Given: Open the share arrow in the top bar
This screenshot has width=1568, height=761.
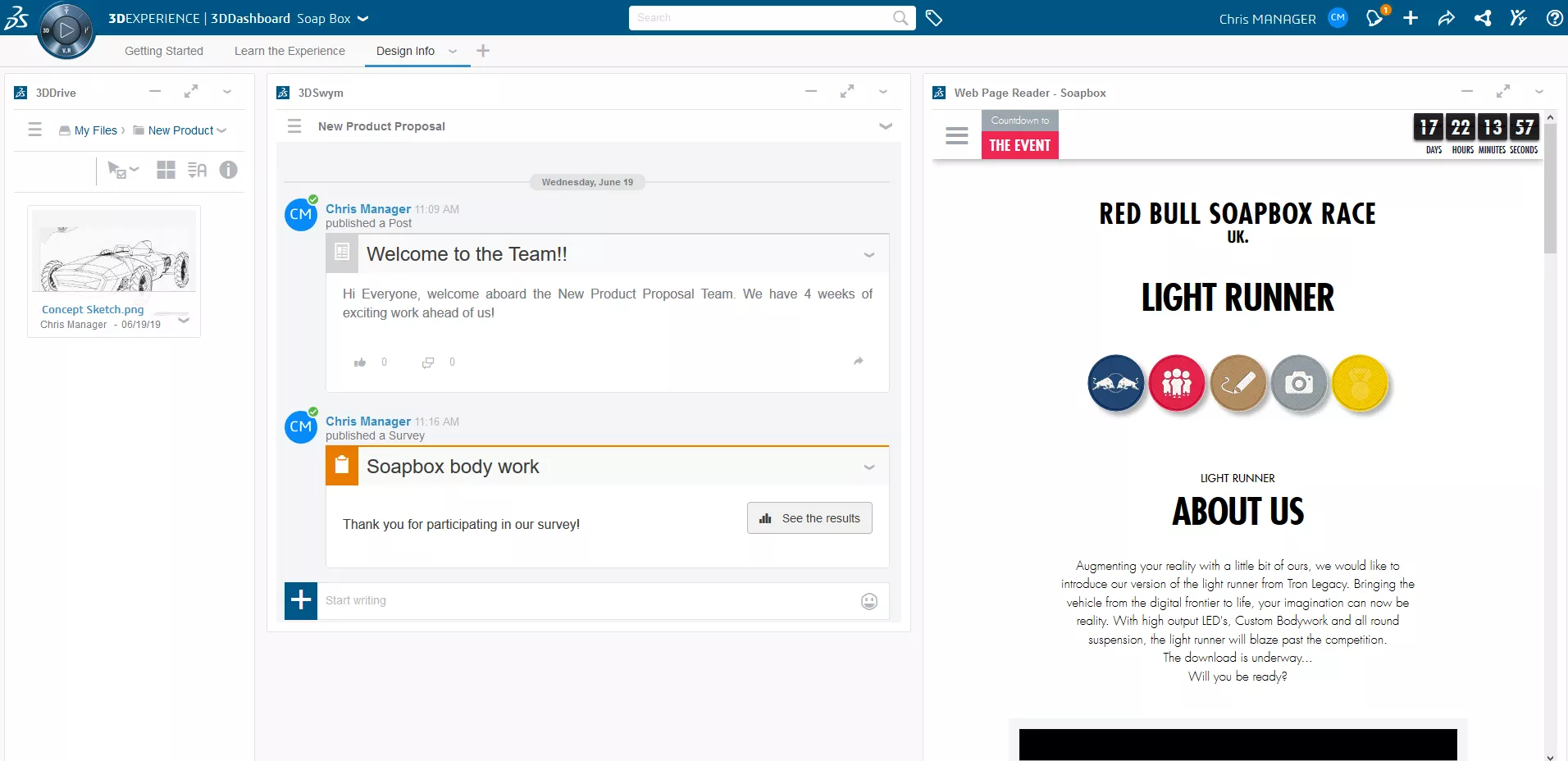Looking at the screenshot, I should click(x=1447, y=17).
